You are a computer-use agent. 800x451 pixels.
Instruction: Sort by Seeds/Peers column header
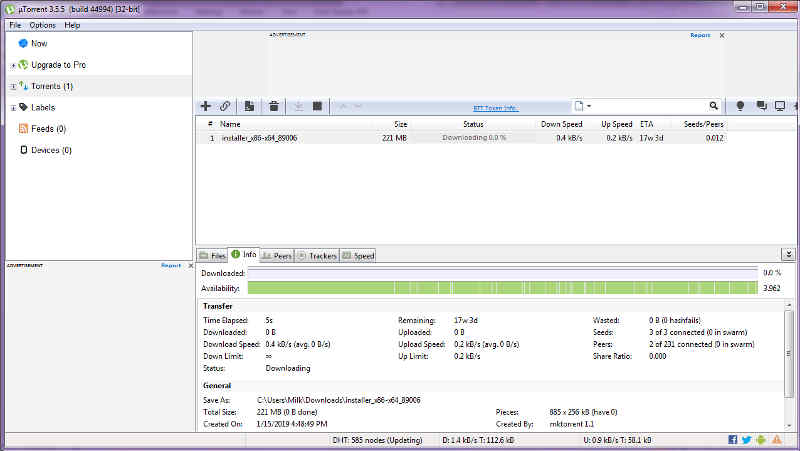tap(704, 124)
